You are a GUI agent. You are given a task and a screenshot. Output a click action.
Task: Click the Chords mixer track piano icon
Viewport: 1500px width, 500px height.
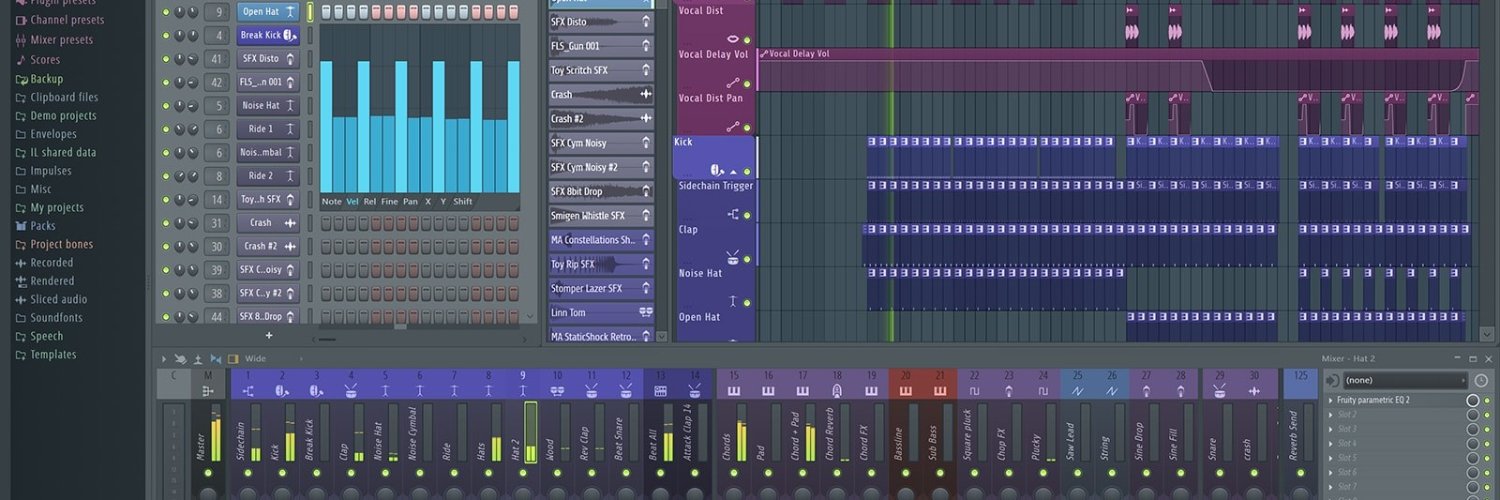coord(734,390)
